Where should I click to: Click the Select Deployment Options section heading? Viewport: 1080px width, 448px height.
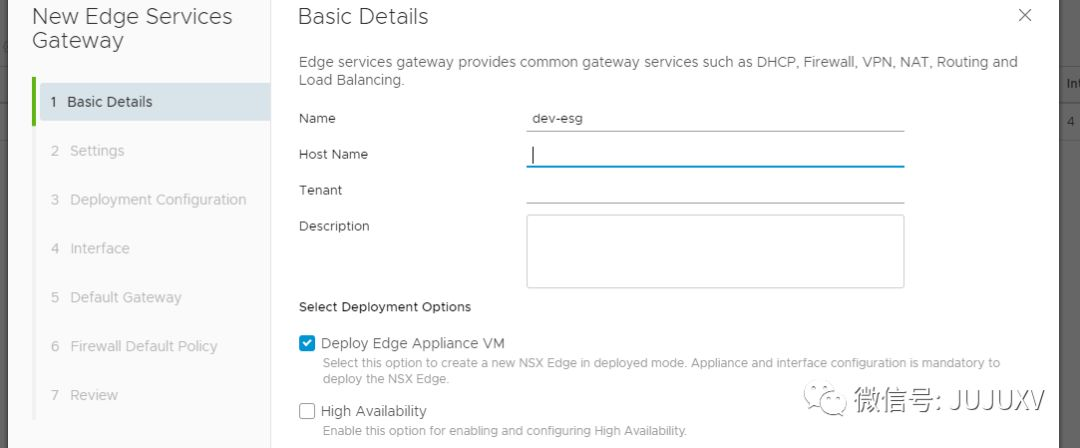[384, 307]
